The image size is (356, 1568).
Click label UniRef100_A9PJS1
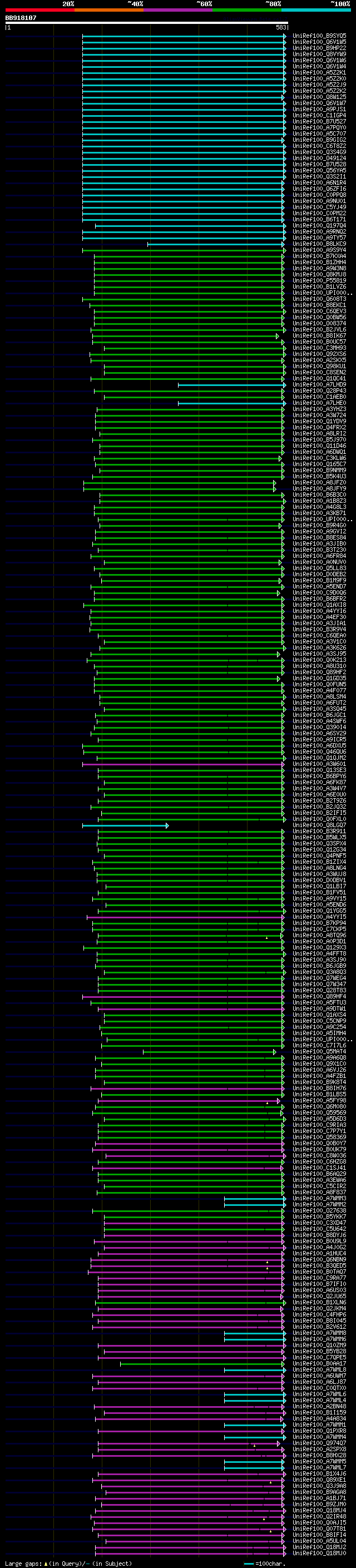(x=319, y=110)
